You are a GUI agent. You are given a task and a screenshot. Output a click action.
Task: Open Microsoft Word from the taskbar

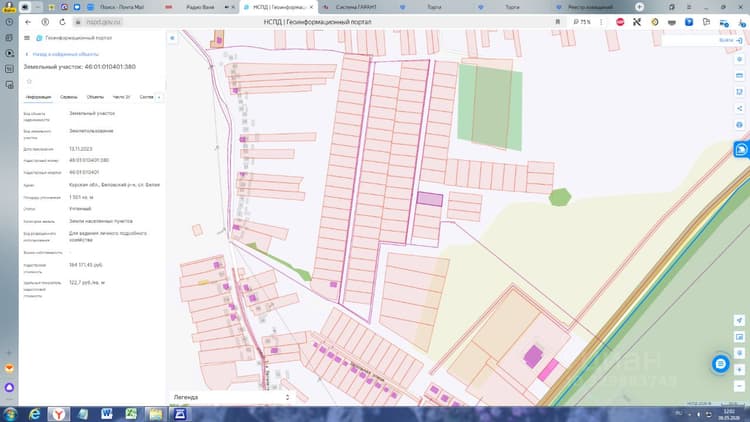pos(107,414)
